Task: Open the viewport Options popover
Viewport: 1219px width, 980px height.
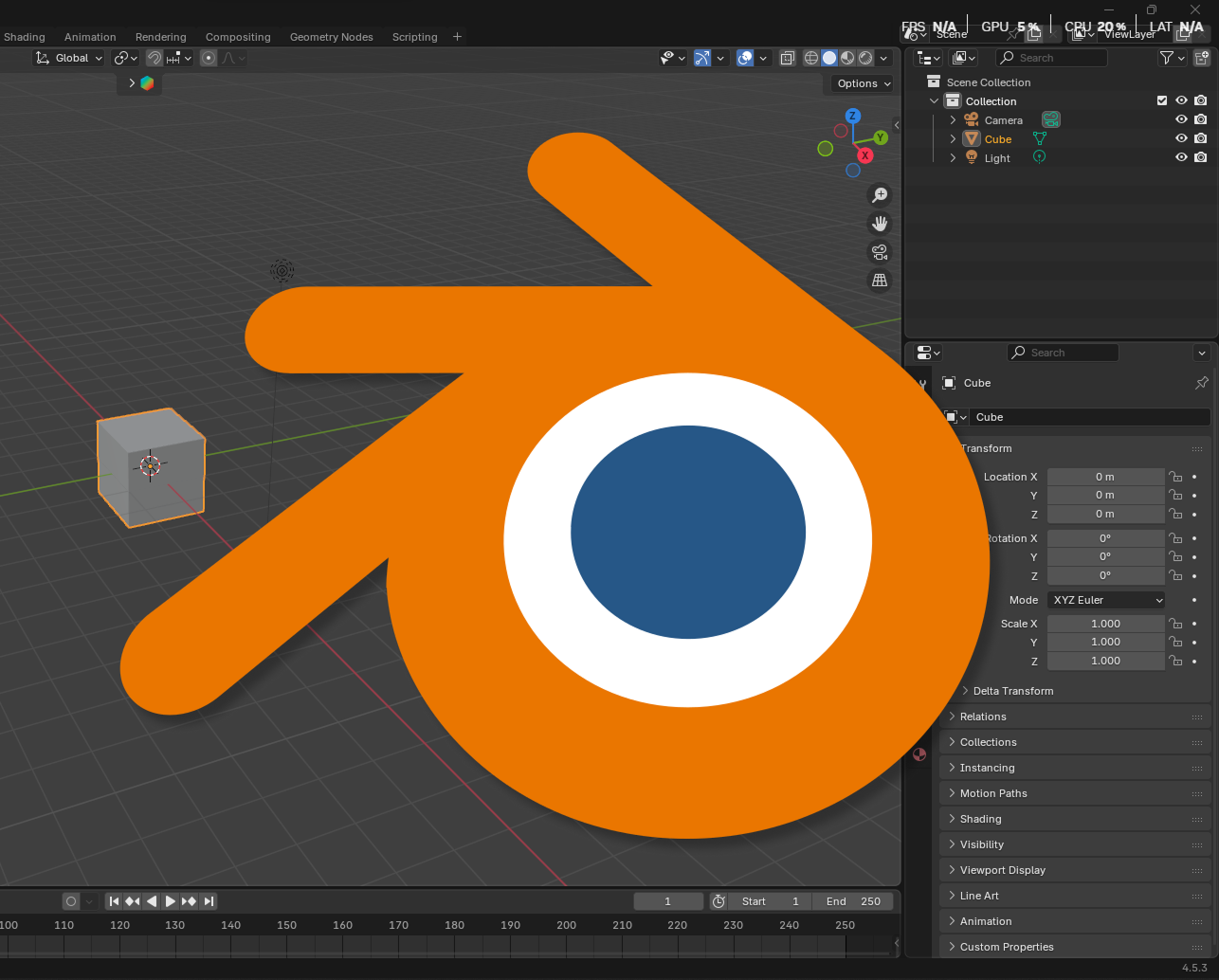Action: click(x=863, y=83)
